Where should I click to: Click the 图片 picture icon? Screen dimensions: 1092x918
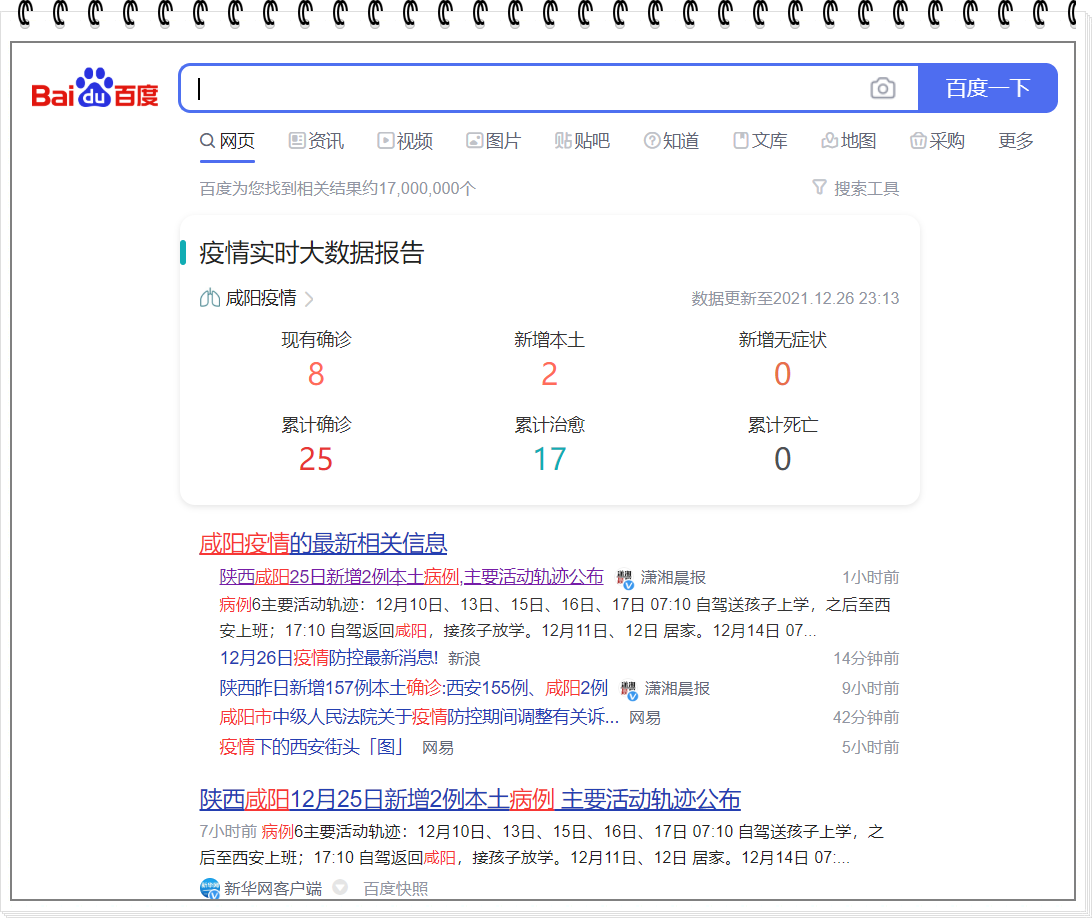[x=474, y=141]
